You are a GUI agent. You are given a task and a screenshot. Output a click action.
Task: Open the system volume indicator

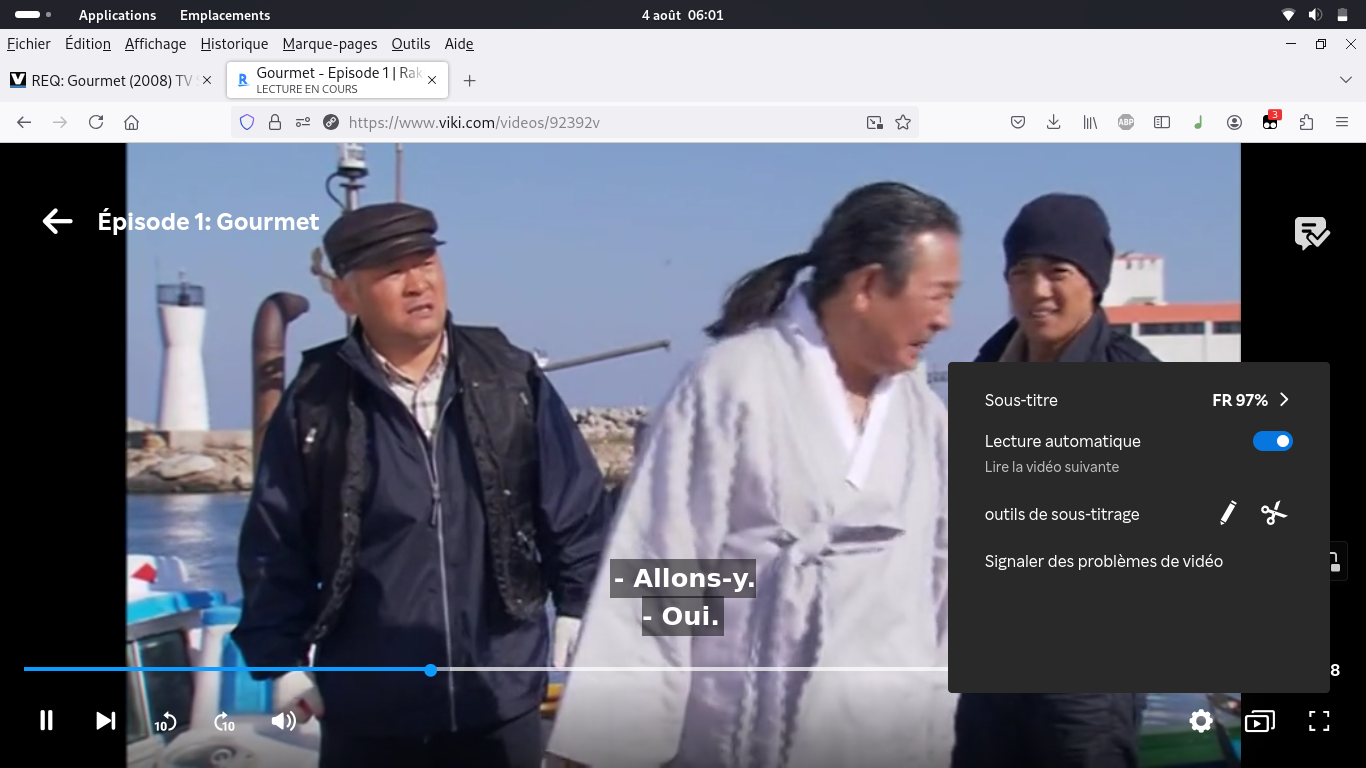1315,15
